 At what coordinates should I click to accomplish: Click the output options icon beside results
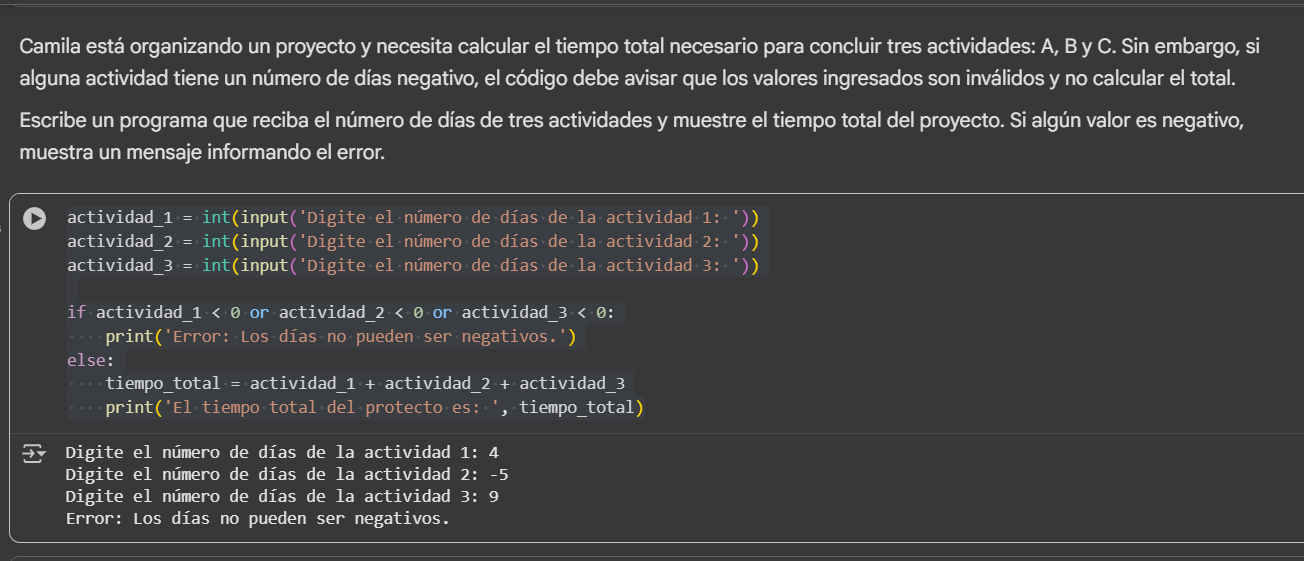pos(34,454)
